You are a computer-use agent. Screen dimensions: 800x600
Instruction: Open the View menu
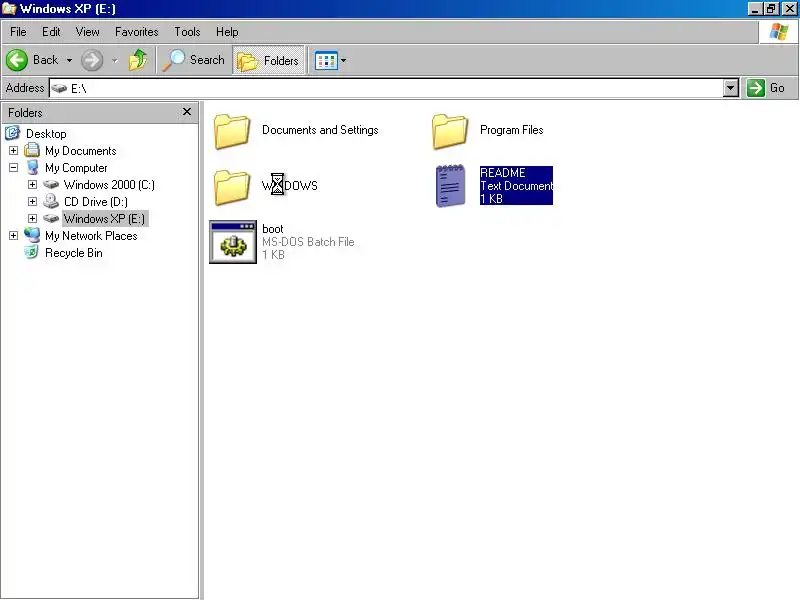(88, 32)
